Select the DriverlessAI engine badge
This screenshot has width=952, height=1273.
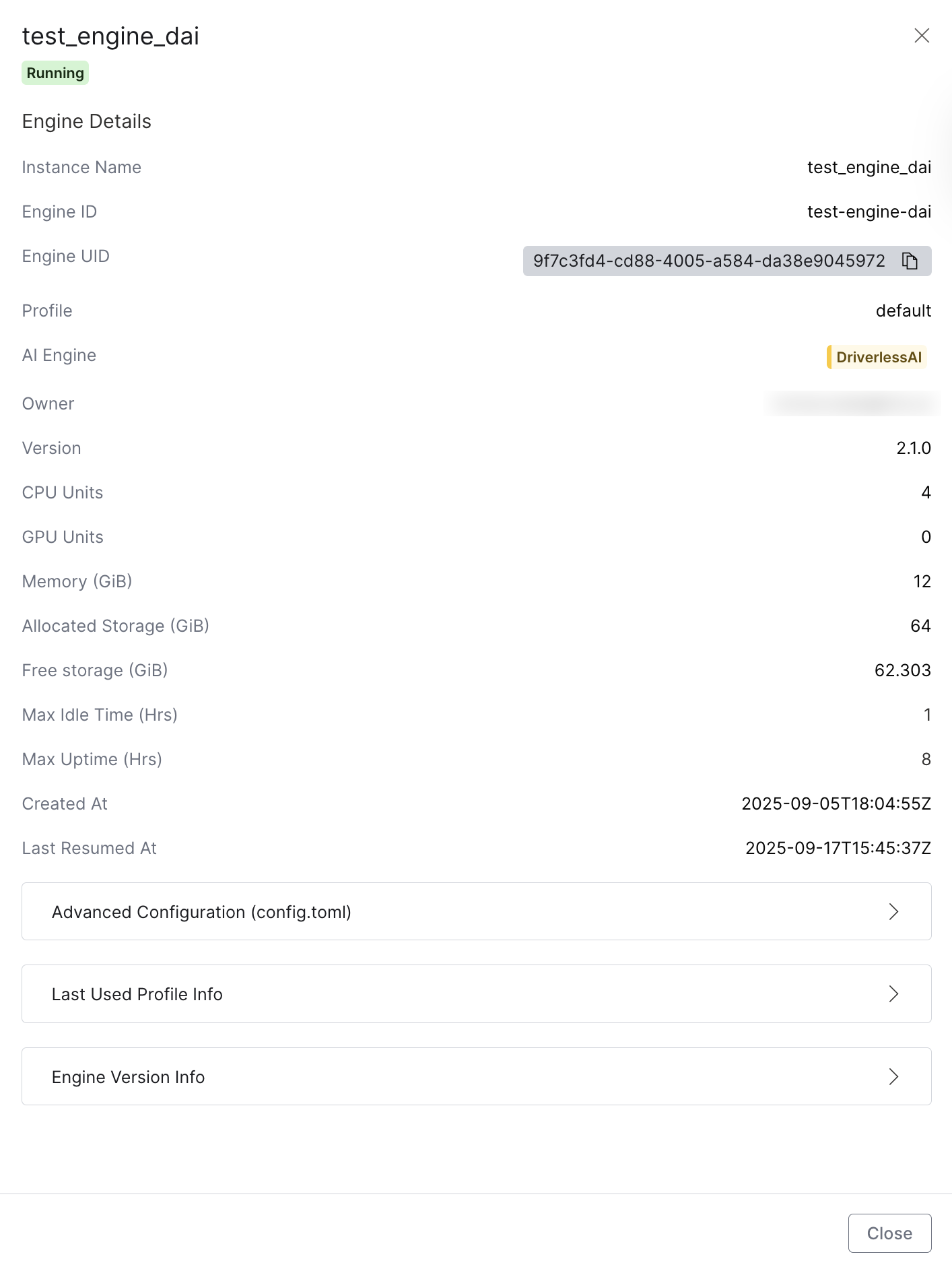(x=876, y=357)
